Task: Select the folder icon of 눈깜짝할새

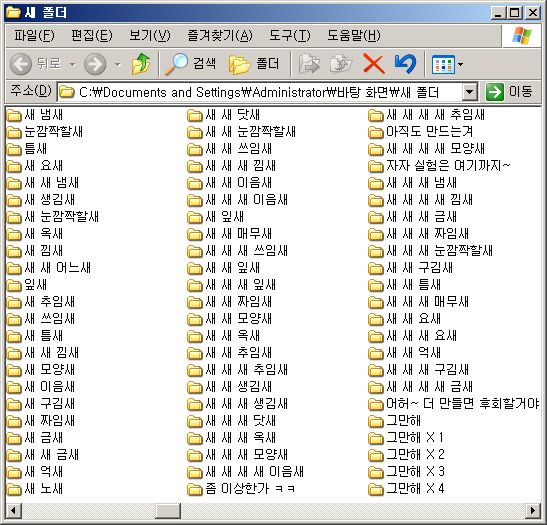Action: click(x=14, y=132)
